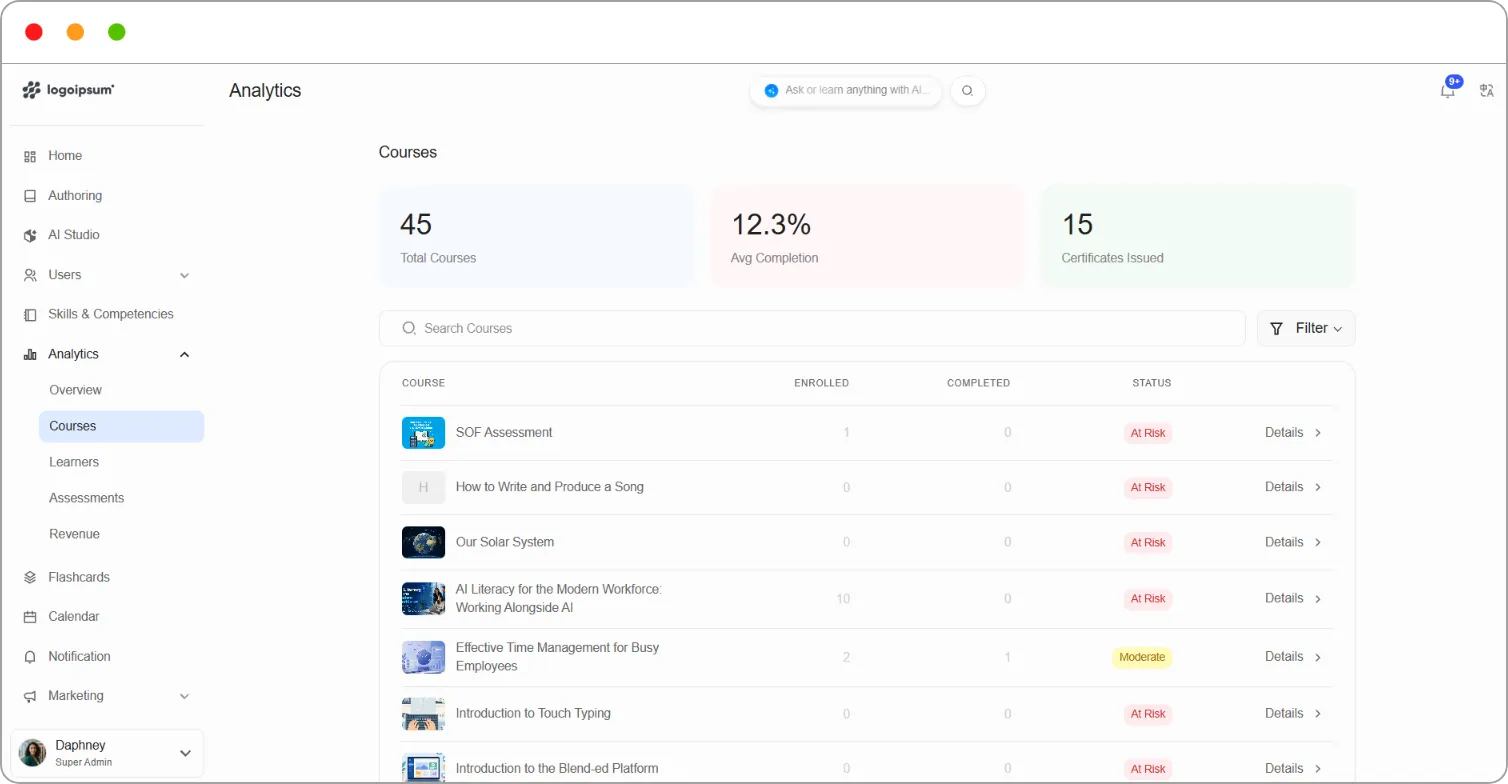Open the Filter dropdown
The width and height of the screenshot is (1508, 784).
click(1306, 328)
